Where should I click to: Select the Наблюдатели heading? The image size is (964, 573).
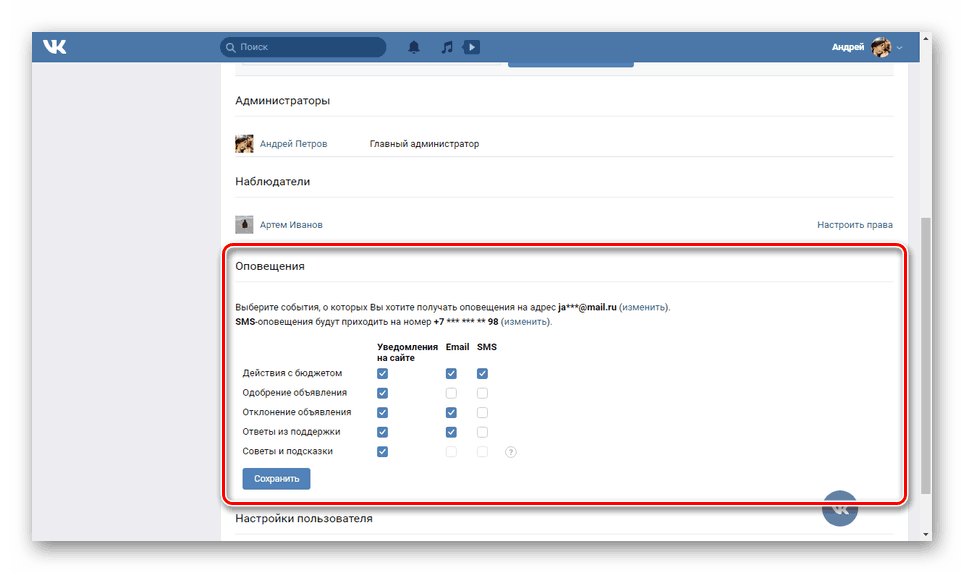272,182
